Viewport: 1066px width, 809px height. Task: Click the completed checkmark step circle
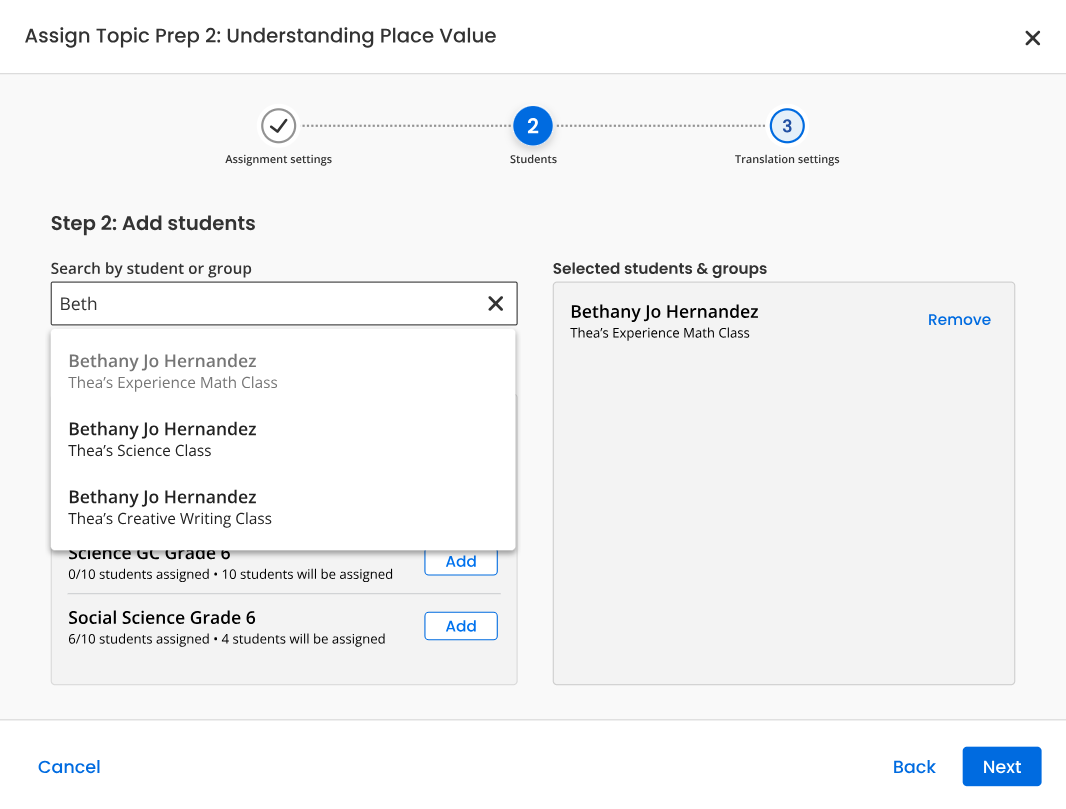point(279,126)
